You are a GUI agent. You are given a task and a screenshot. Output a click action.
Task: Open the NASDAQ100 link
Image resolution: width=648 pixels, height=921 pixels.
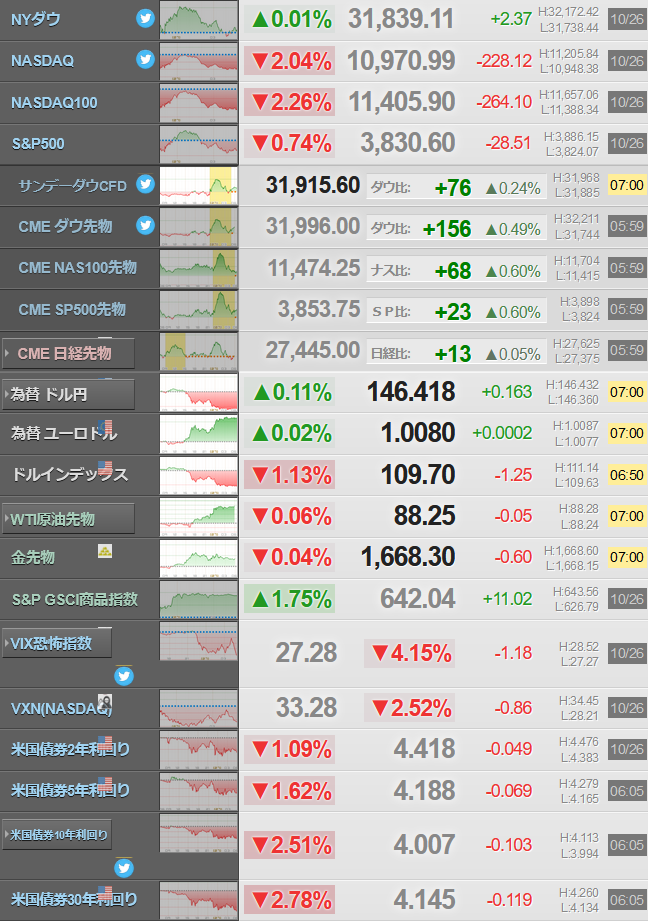54,103
